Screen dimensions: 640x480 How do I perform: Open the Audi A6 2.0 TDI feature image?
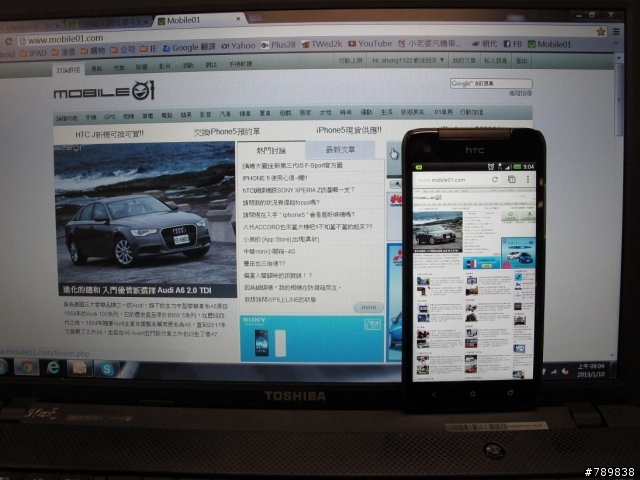tap(145, 213)
